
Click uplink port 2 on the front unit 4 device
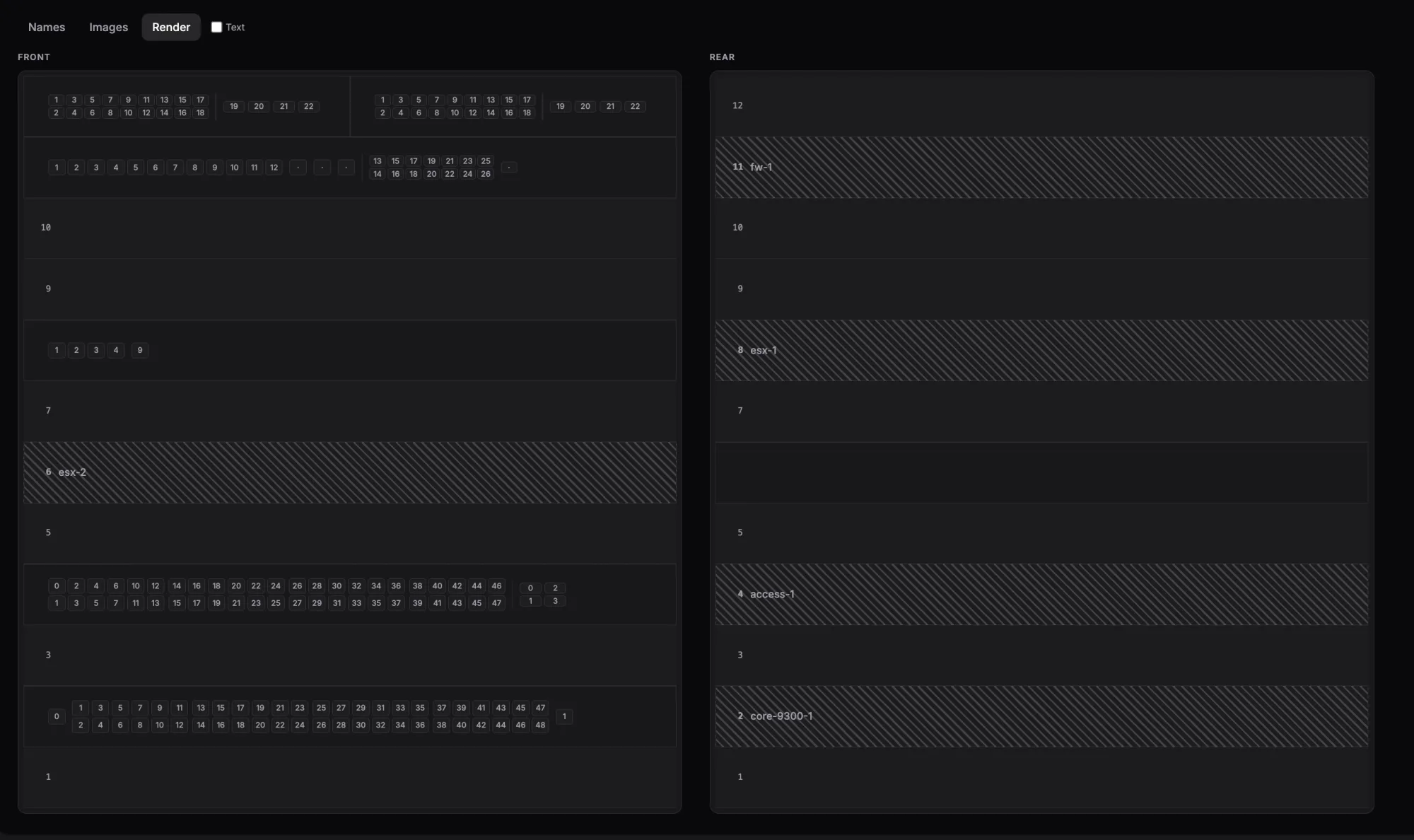[x=555, y=588]
